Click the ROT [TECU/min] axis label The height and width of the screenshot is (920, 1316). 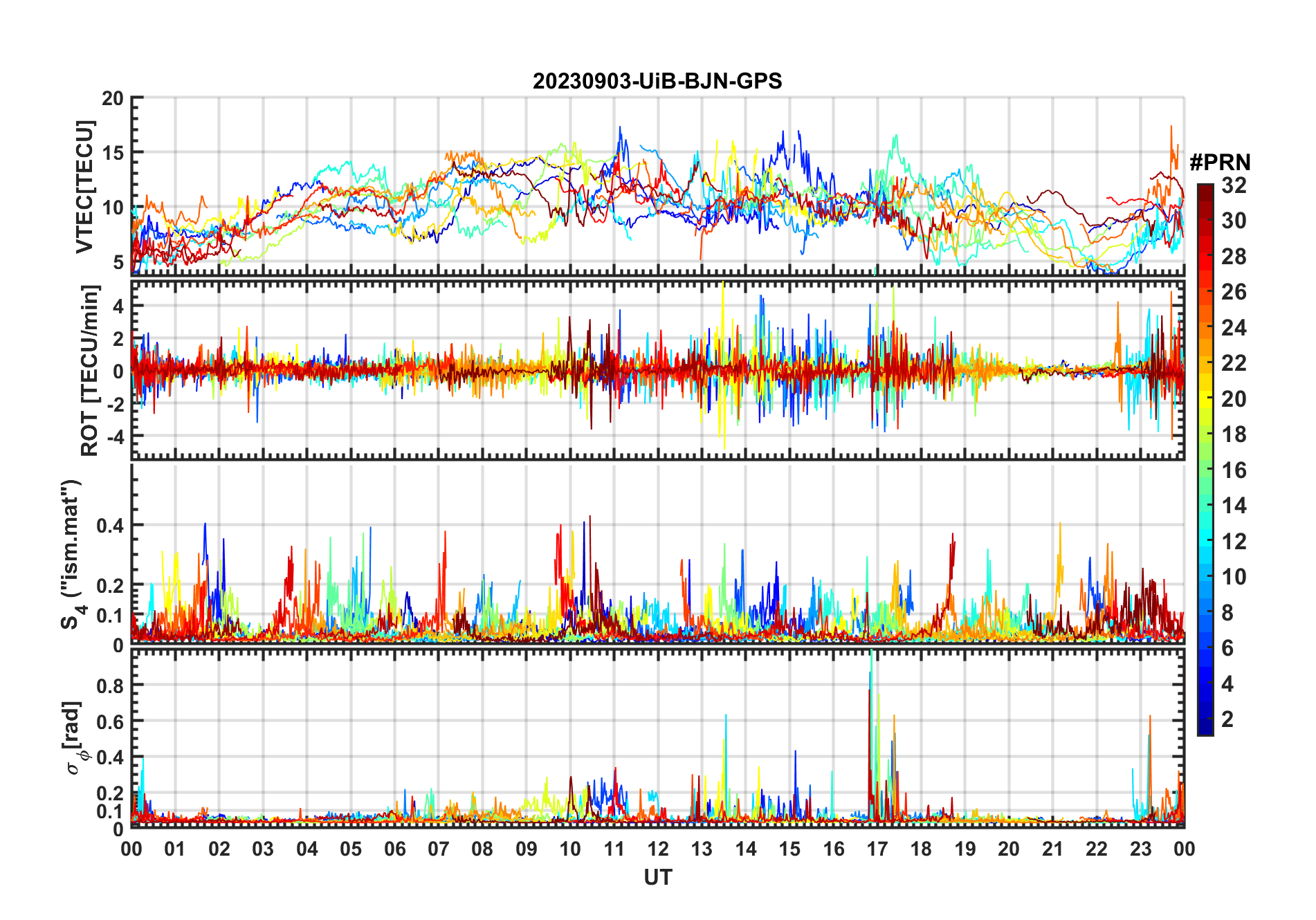click(x=90, y=370)
